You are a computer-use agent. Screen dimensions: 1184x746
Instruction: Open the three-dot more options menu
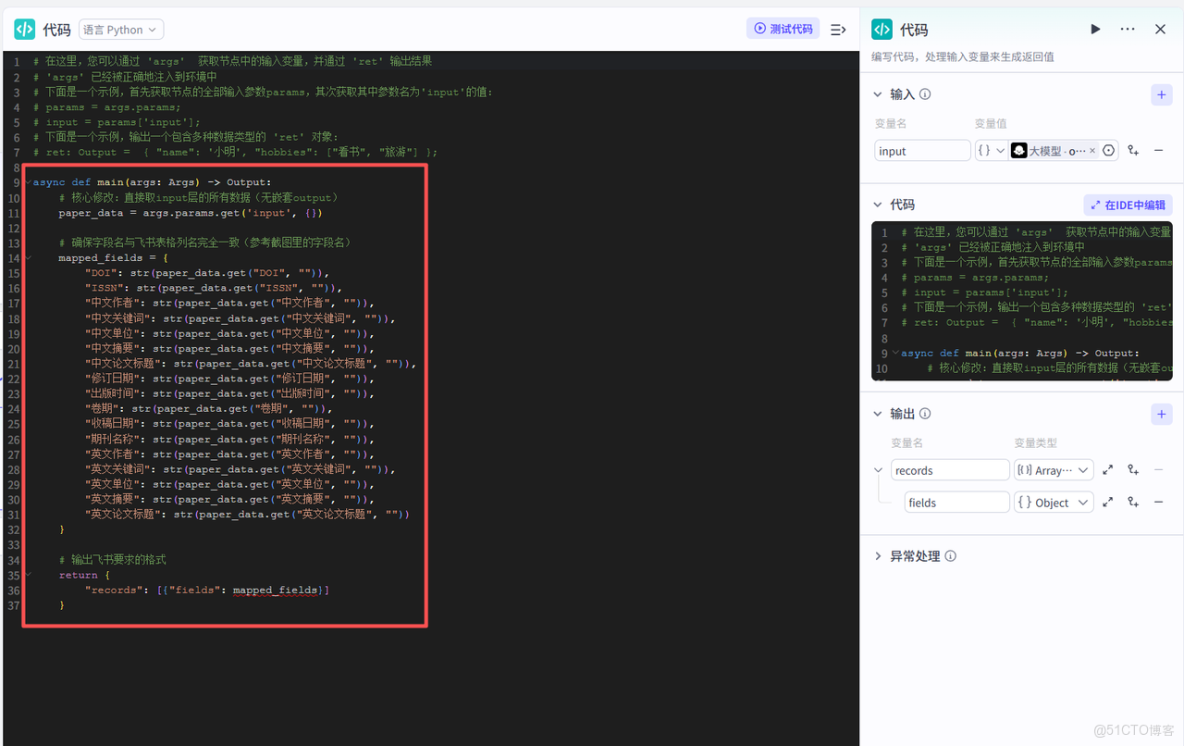click(1127, 29)
